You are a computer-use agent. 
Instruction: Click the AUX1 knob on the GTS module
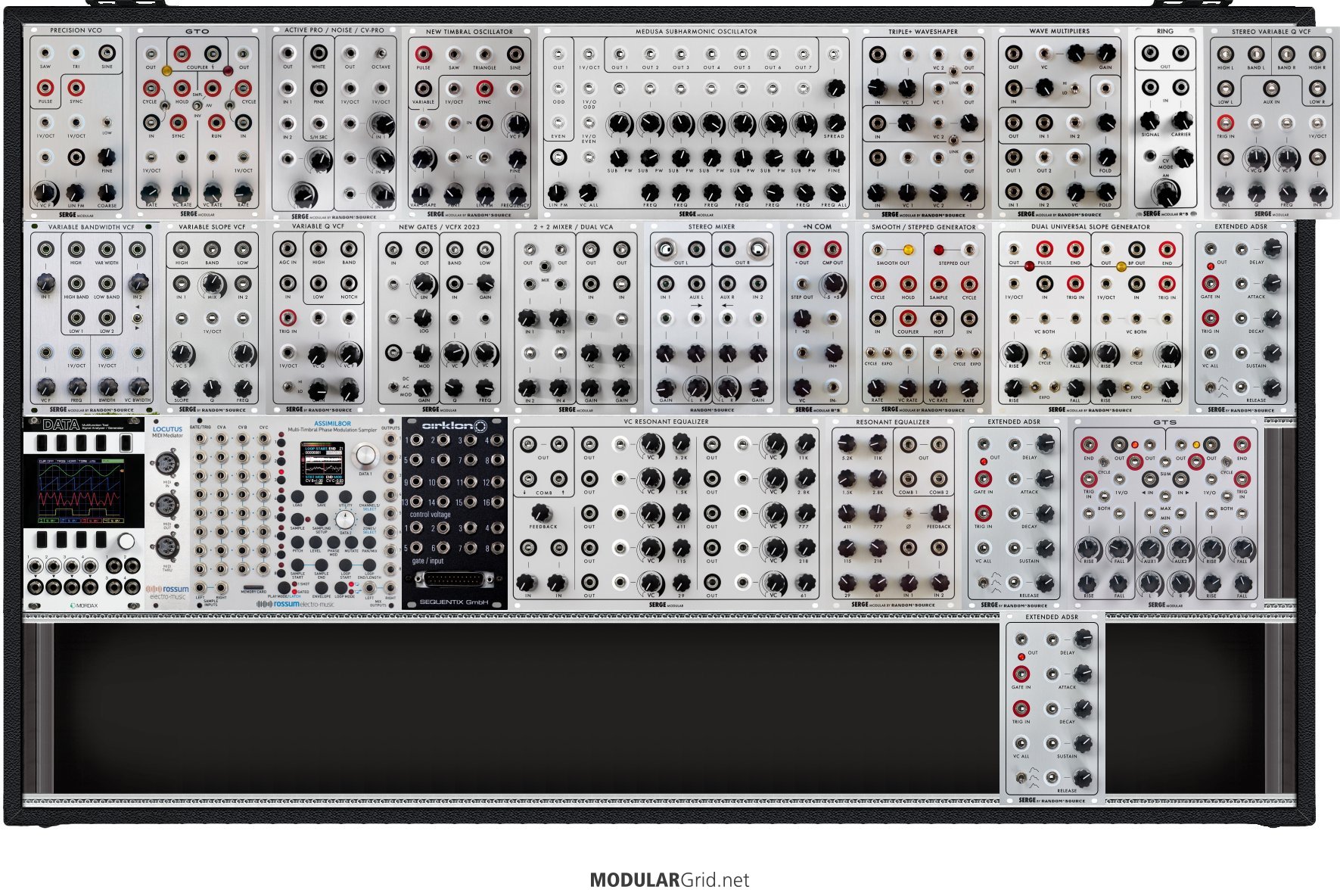[x=1150, y=548]
